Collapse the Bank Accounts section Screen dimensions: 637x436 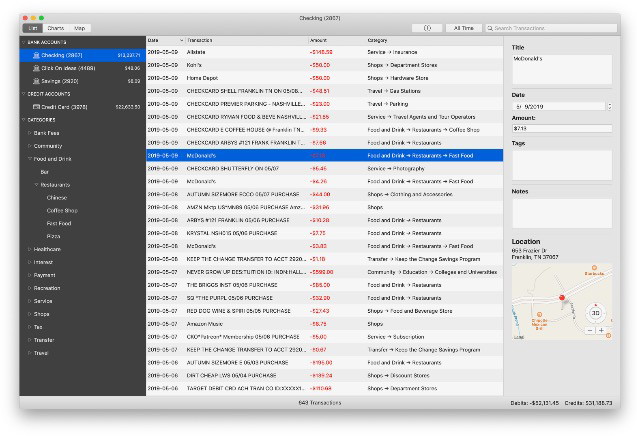pos(24,42)
